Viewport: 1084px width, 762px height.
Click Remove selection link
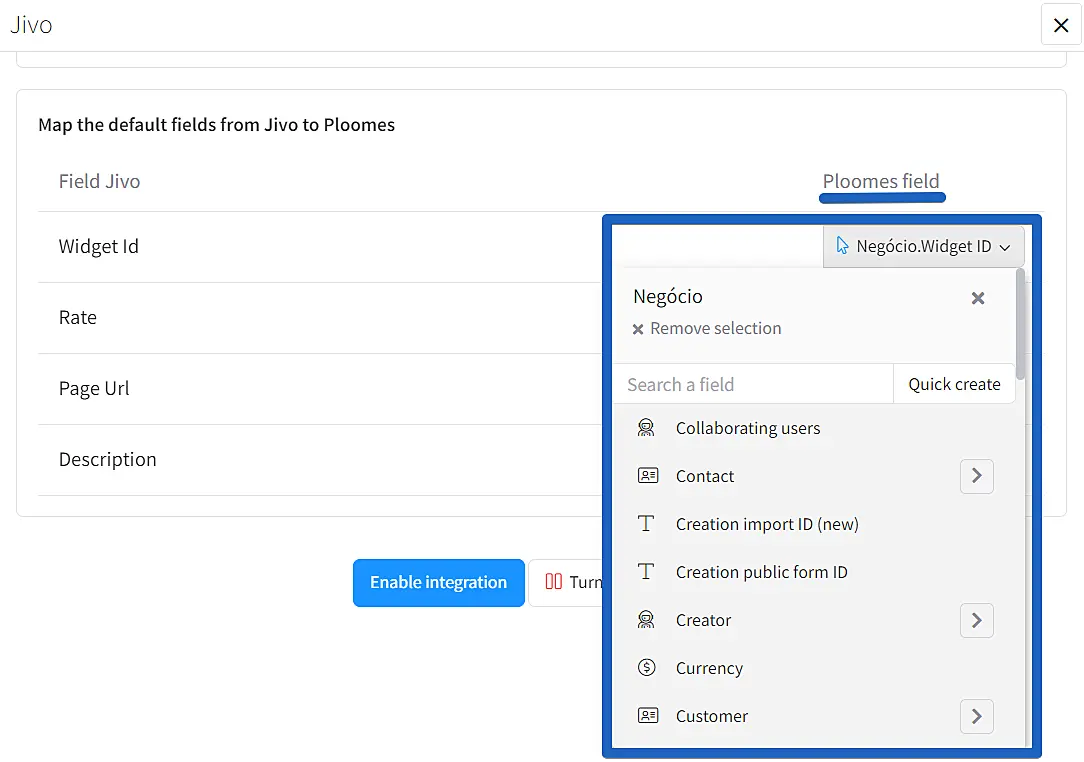[x=714, y=328]
